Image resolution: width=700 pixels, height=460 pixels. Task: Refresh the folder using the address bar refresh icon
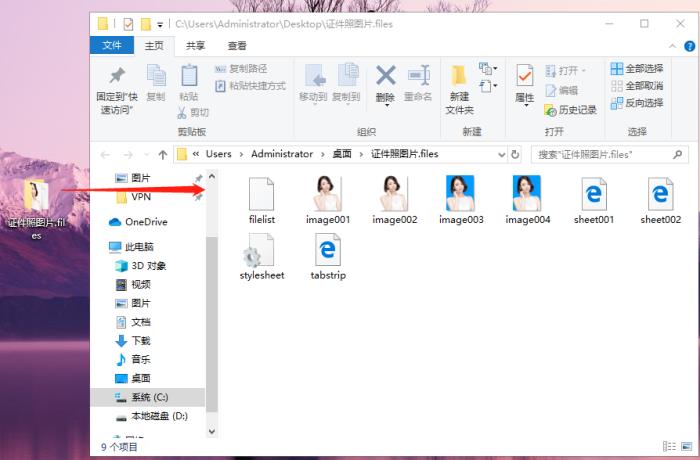[x=515, y=155]
